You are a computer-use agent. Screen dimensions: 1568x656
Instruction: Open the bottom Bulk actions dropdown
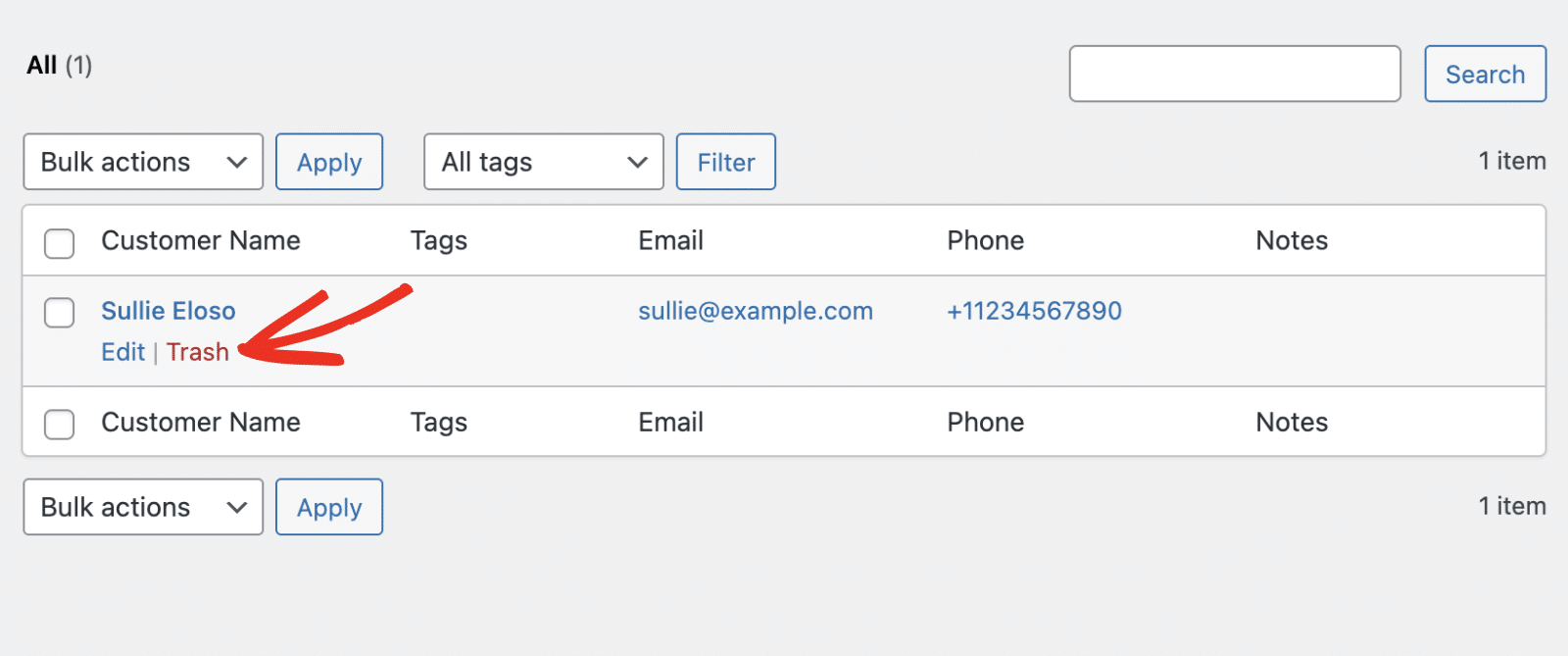[x=143, y=507]
